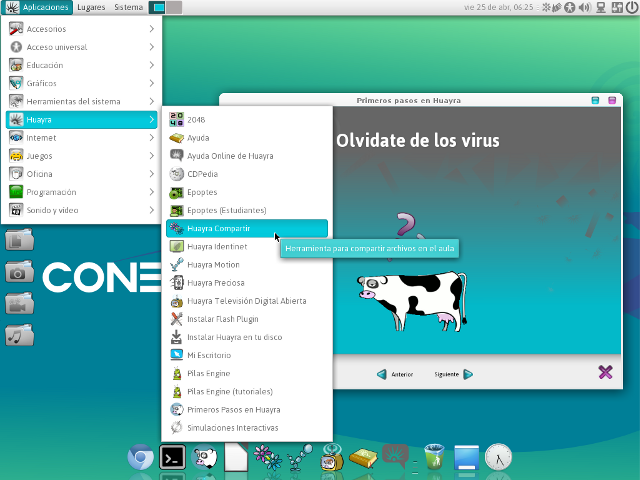This screenshot has height=480, width=640.
Task: Launch the 2048 game from Huayra submenu
Action: coord(247,120)
